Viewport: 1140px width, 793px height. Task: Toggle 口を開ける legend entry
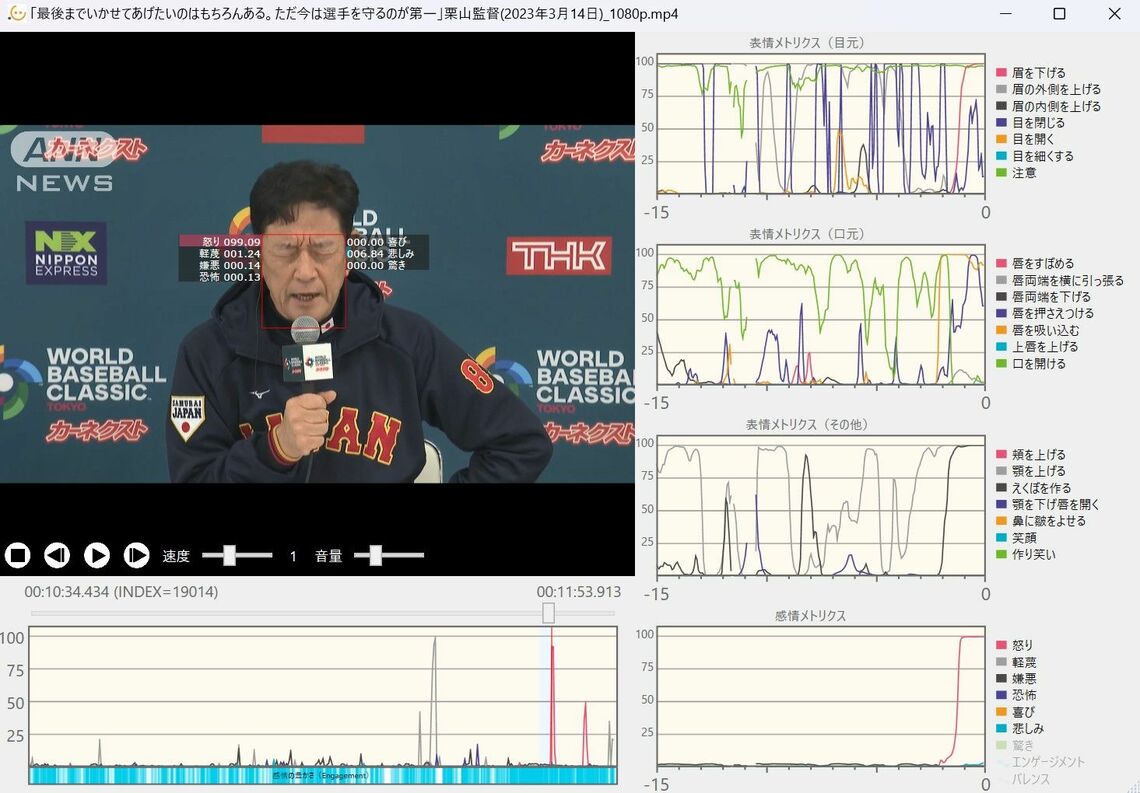1031,363
